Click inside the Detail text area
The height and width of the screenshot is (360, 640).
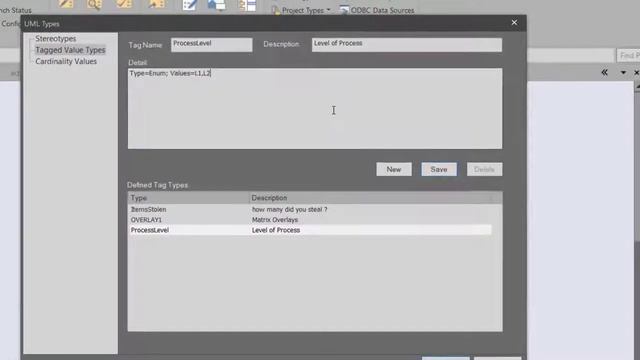[315, 108]
